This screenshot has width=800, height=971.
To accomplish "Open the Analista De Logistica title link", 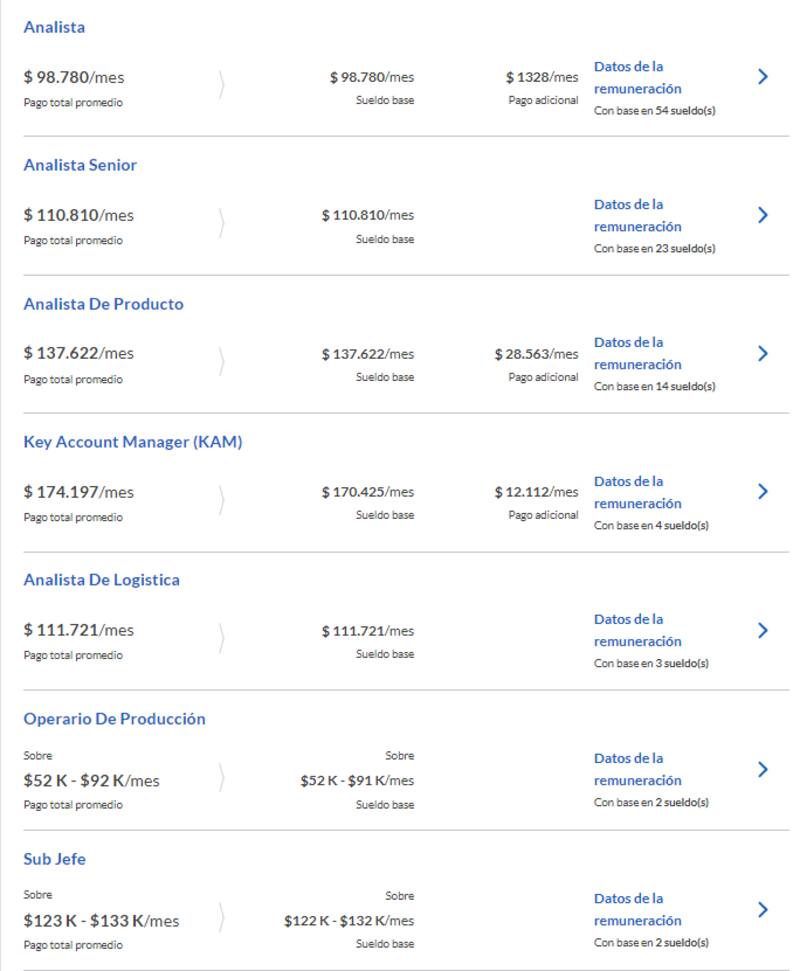I will [x=101, y=580].
